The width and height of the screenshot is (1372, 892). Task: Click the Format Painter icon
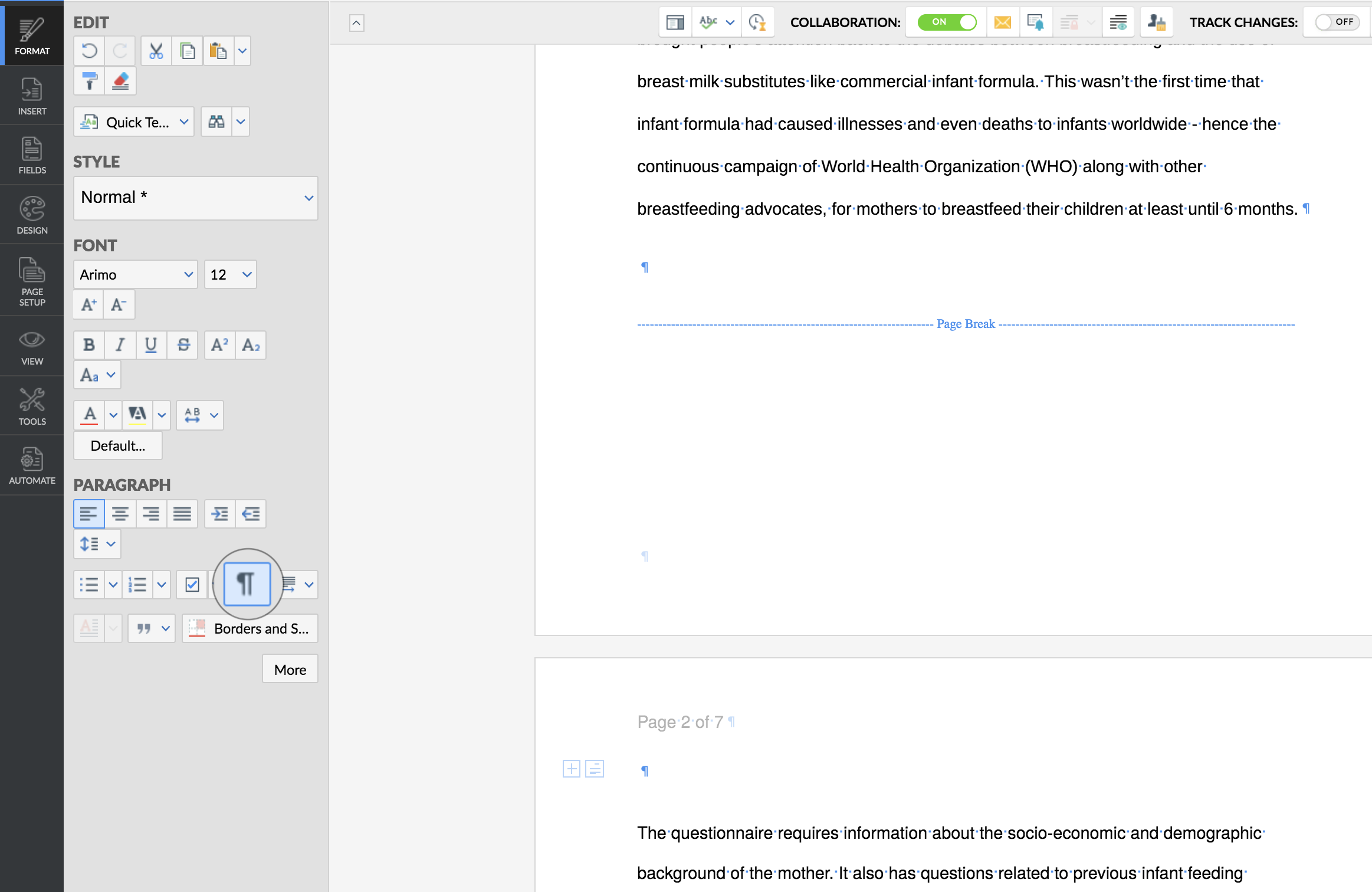tap(90, 81)
